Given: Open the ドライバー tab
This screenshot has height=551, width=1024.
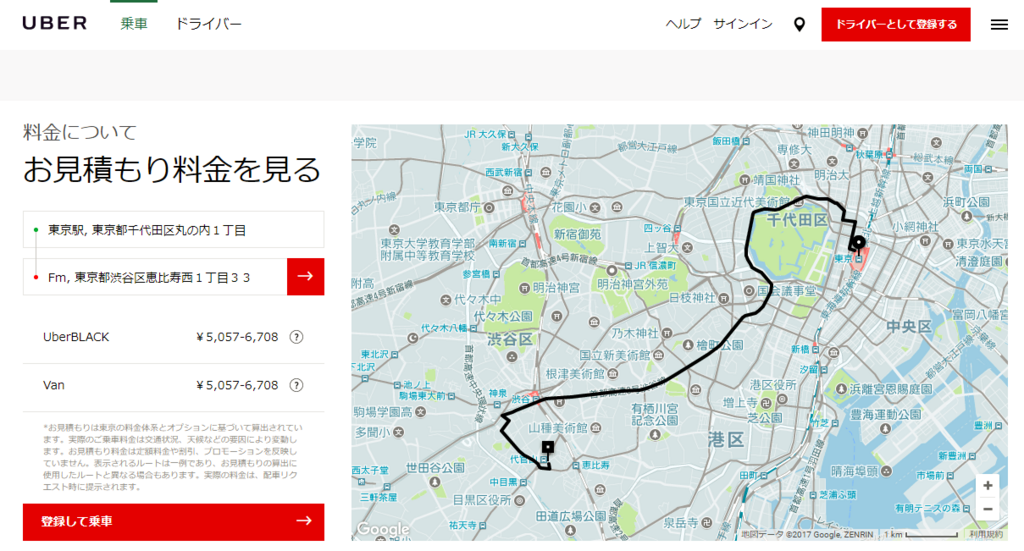Looking at the screenshot, I should (208, 24).
